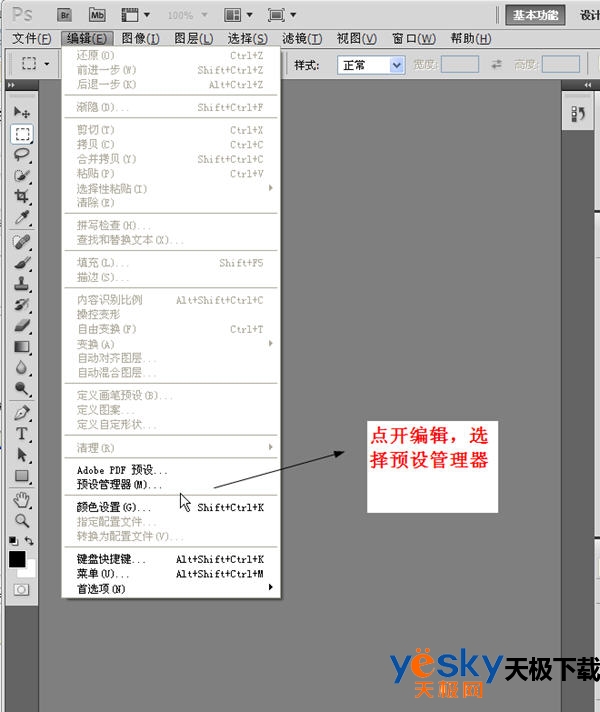The width and height of the screenshot is (600, 712).
Task: Click the 高度 input field
Action: click(561, 64)
